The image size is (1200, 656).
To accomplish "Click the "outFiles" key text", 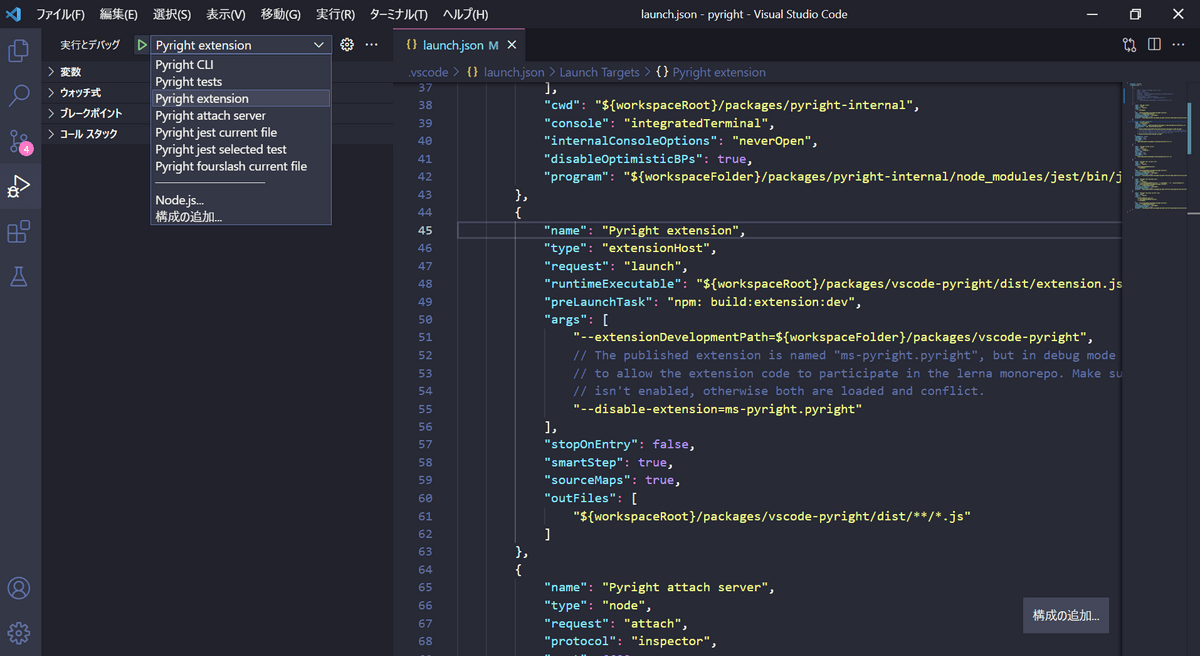I will tap(580, 498).
